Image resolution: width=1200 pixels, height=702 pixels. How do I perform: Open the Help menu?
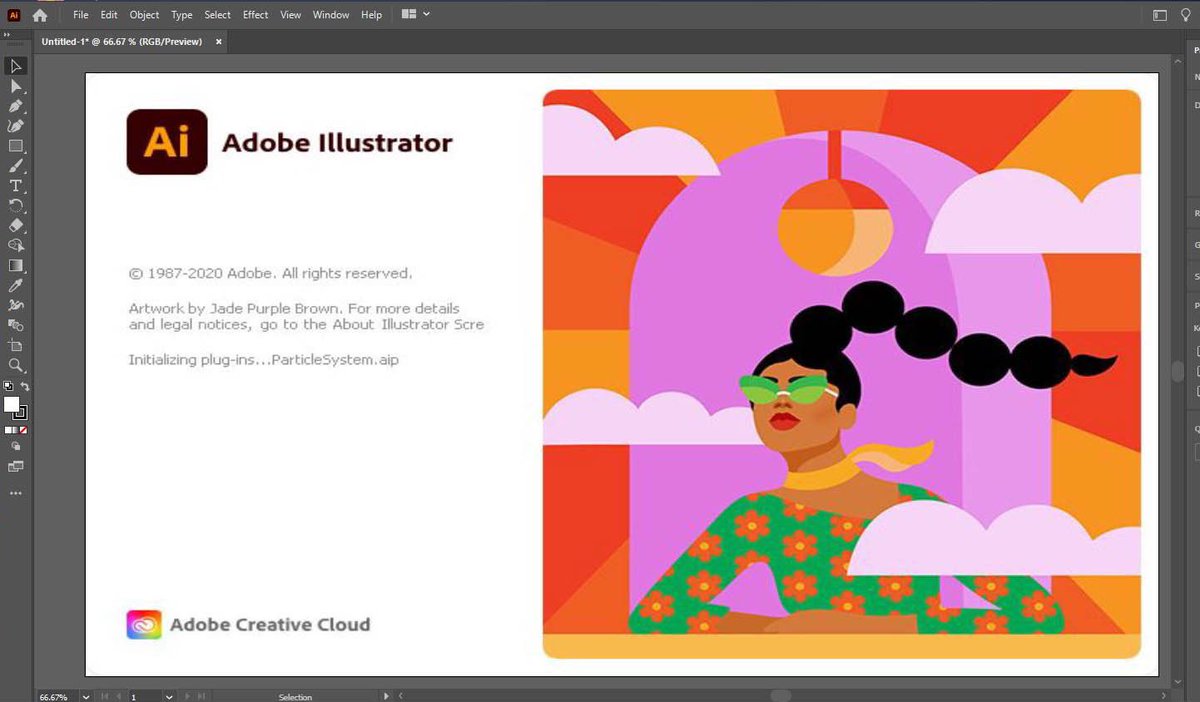coord(371,15)
